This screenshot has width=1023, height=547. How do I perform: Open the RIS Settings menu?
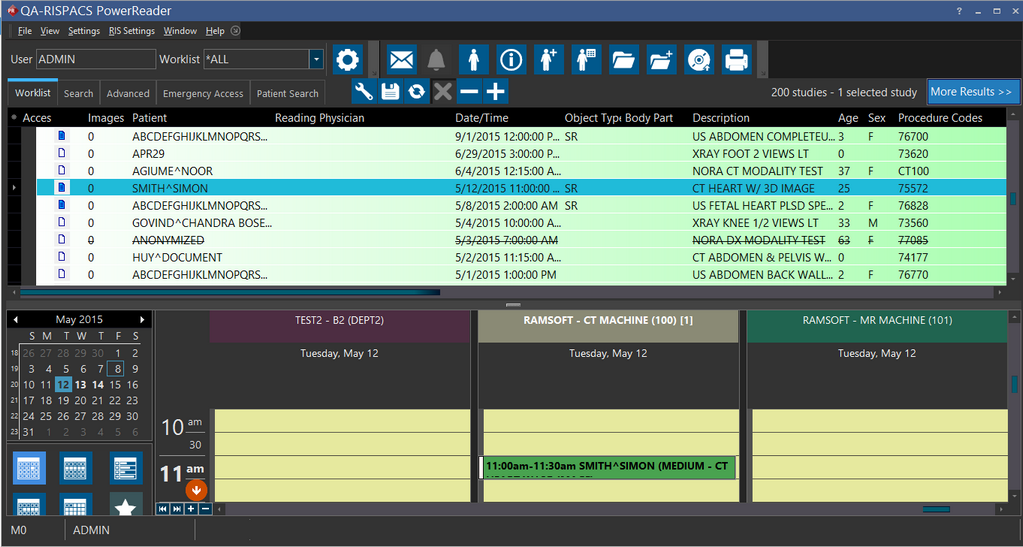(131, 31)
